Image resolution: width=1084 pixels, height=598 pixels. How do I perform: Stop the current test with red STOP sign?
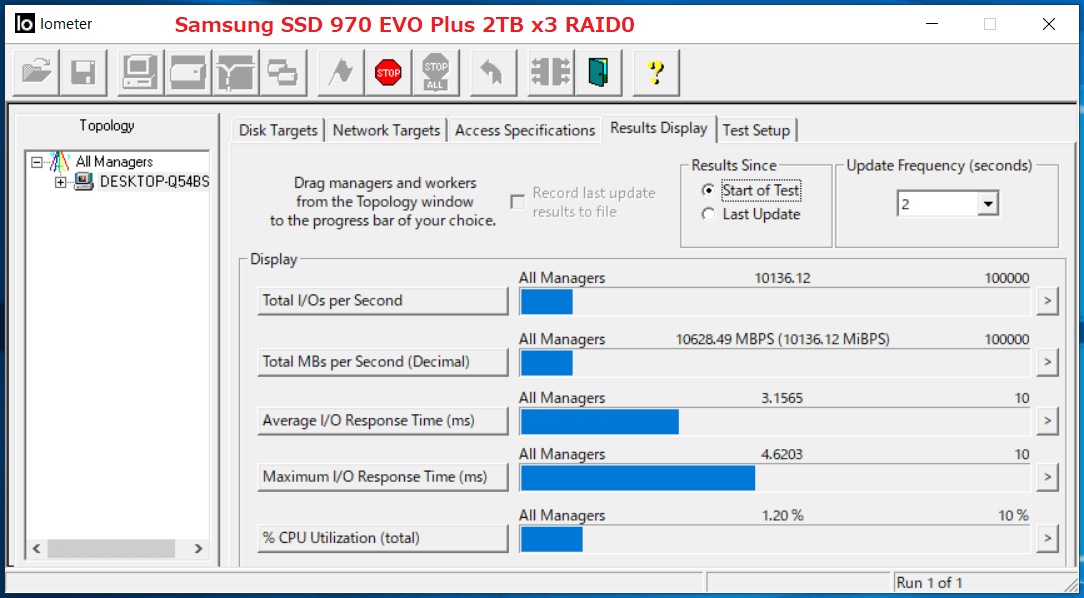pyautogui.click(x=389, y=72)
